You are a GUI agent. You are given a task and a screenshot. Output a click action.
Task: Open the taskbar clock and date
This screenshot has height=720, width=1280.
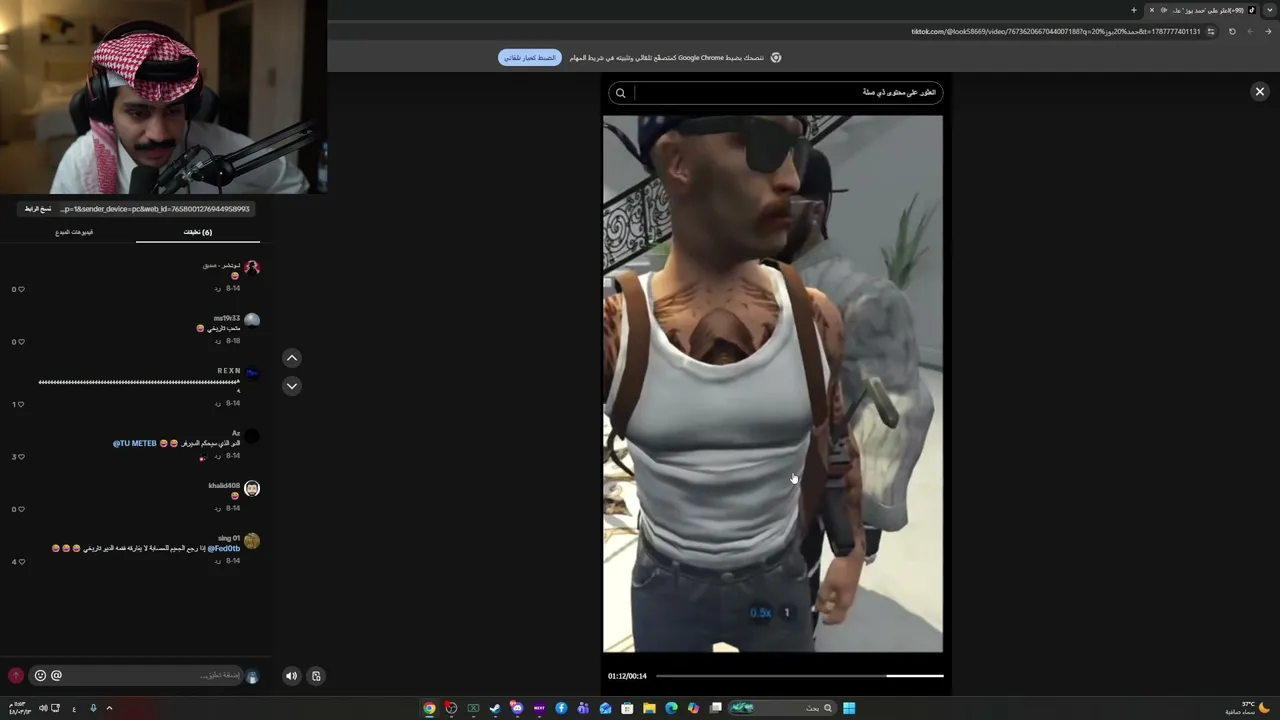coord(19,708)
